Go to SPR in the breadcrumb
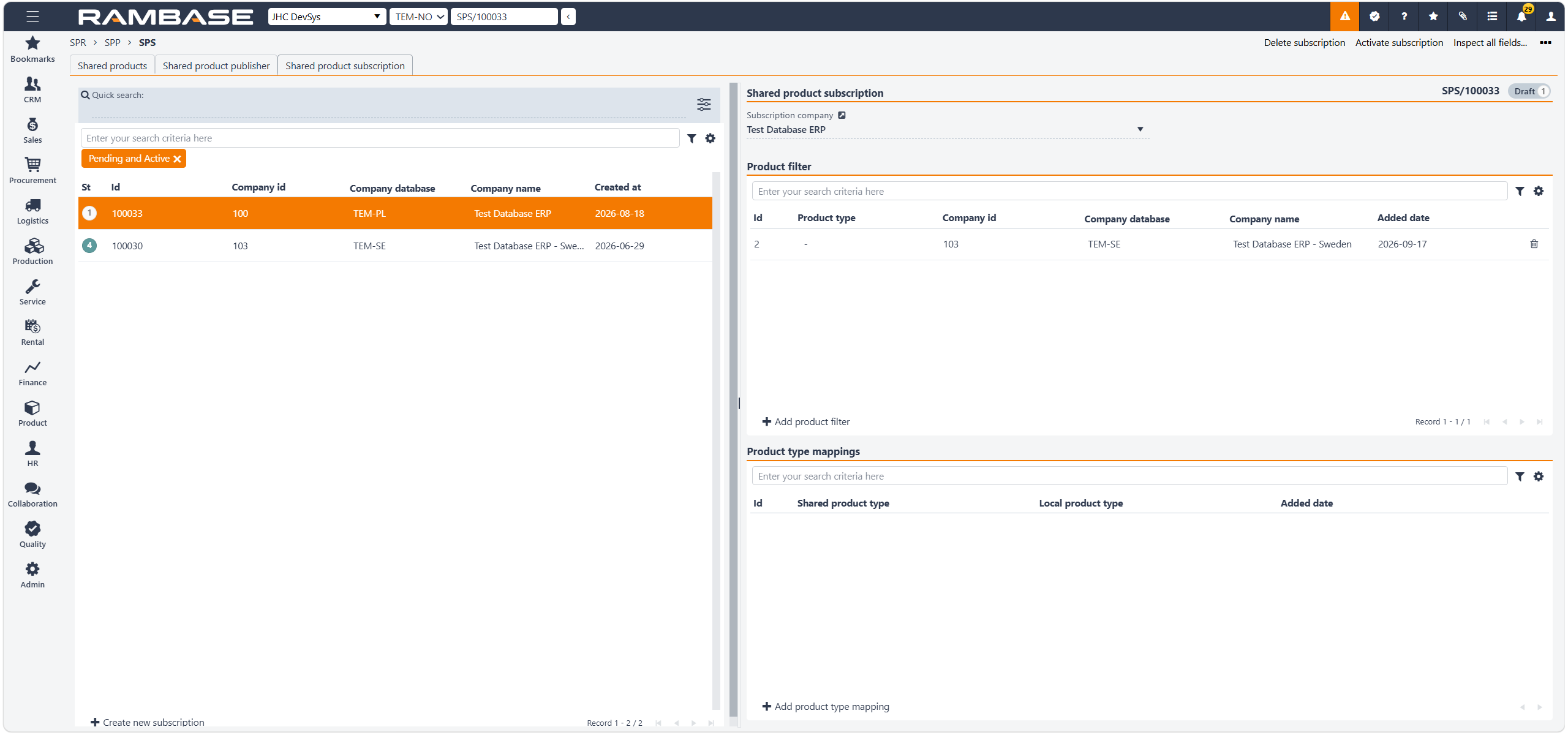 click(78, 42)
